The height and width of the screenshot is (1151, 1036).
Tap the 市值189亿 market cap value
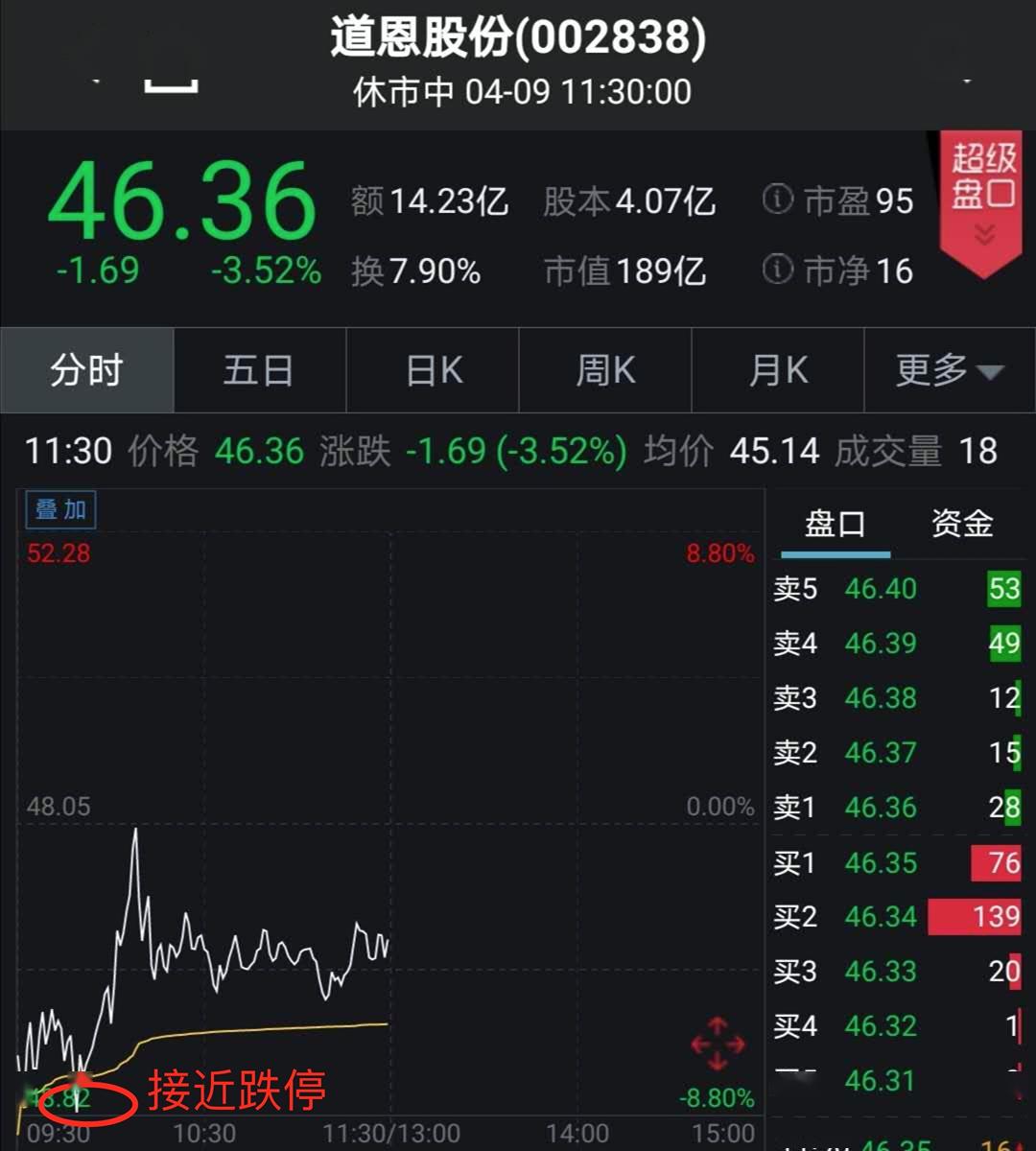coord(625,271)
